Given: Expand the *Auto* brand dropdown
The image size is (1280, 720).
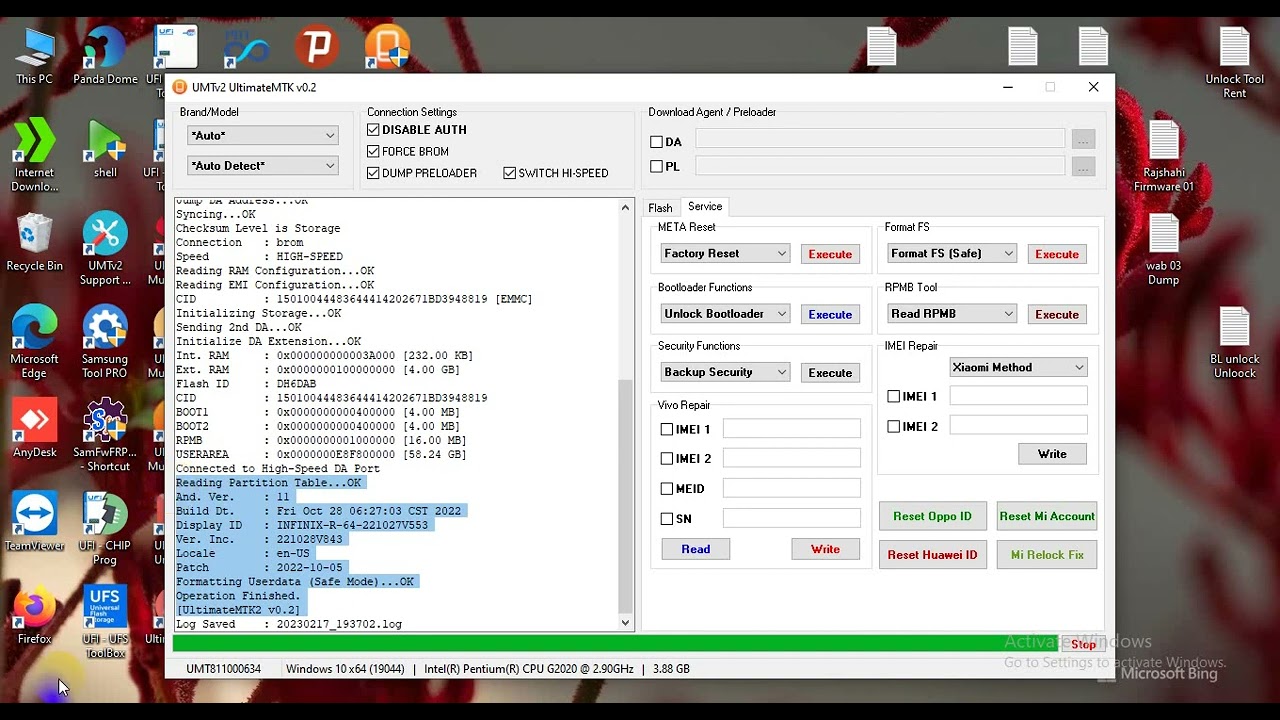Looking at the screenshot, I should (263, 135).
